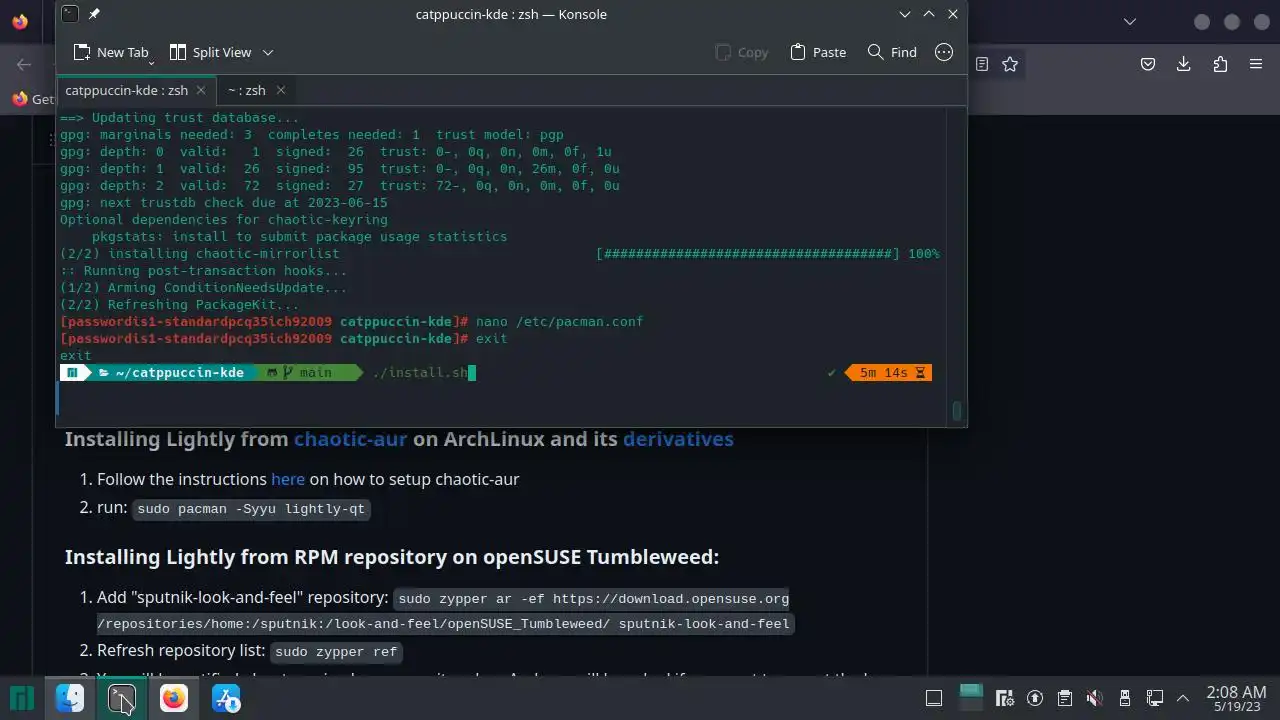Screen dimensions: 1280x720
Task: Open the chaotic-aur link in Firefox page
Action: click(x=350, y=439)
